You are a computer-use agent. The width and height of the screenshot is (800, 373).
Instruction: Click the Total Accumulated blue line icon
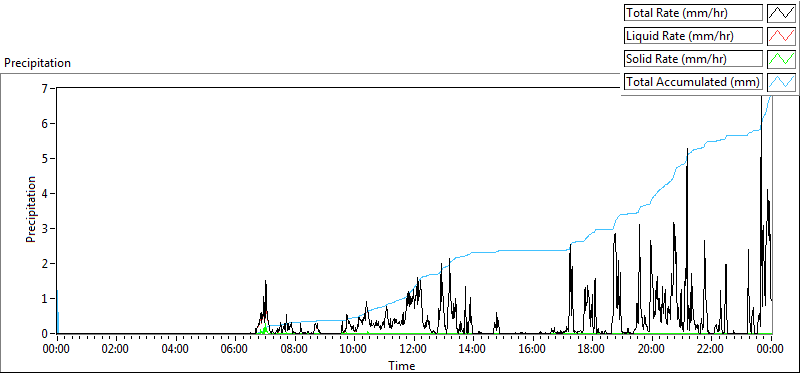click(x=782, y=82)
